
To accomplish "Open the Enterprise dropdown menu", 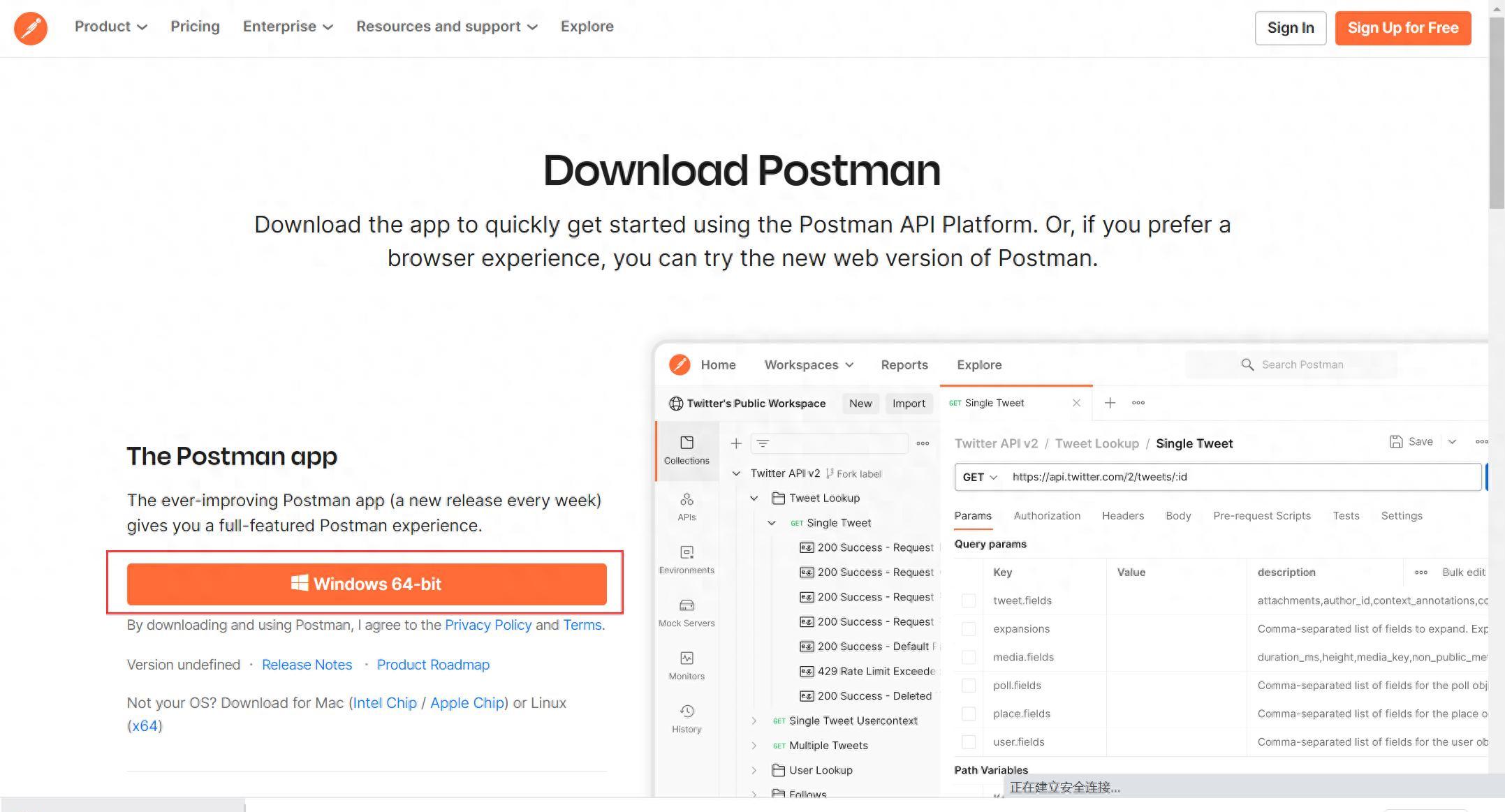I will (x=288, y=27).
